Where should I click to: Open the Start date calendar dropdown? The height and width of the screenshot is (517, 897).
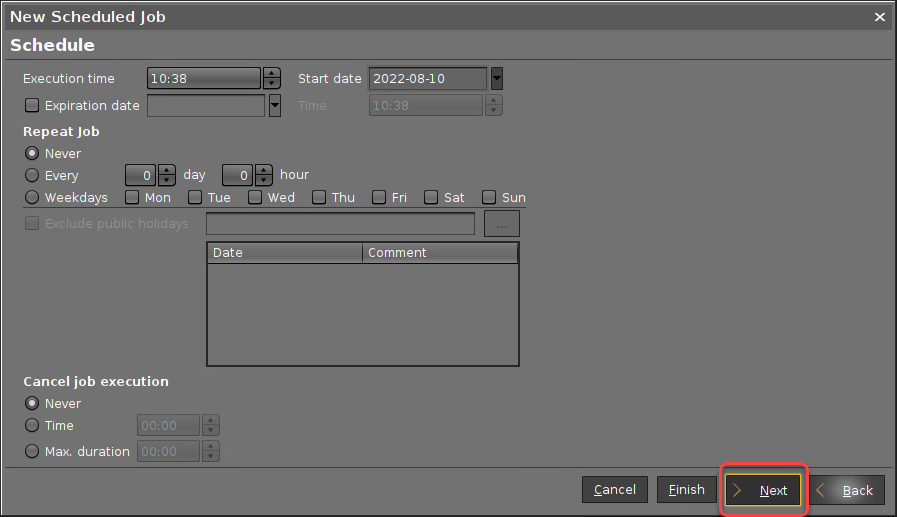[496, 79]
